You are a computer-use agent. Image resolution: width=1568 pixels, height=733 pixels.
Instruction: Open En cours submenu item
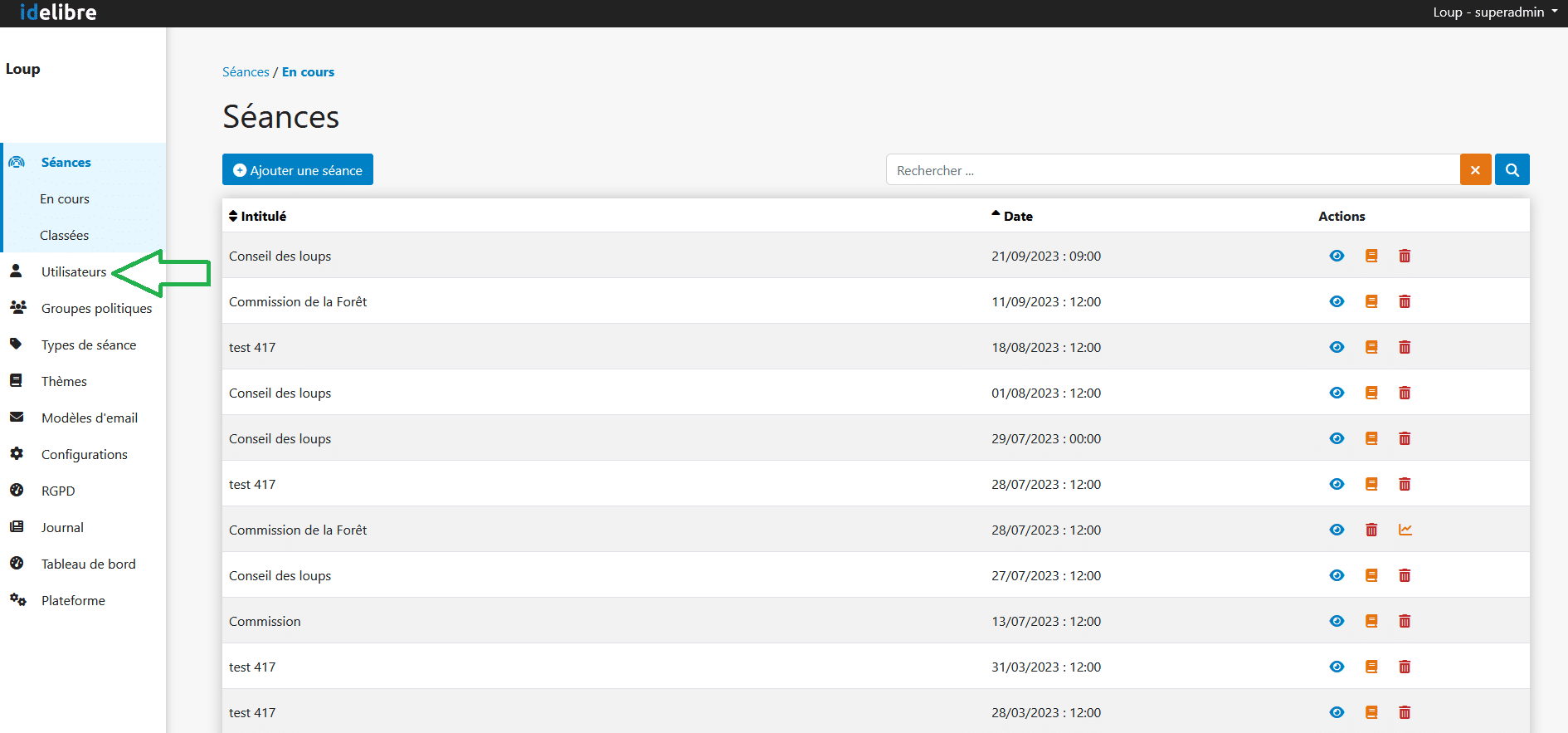65,198
